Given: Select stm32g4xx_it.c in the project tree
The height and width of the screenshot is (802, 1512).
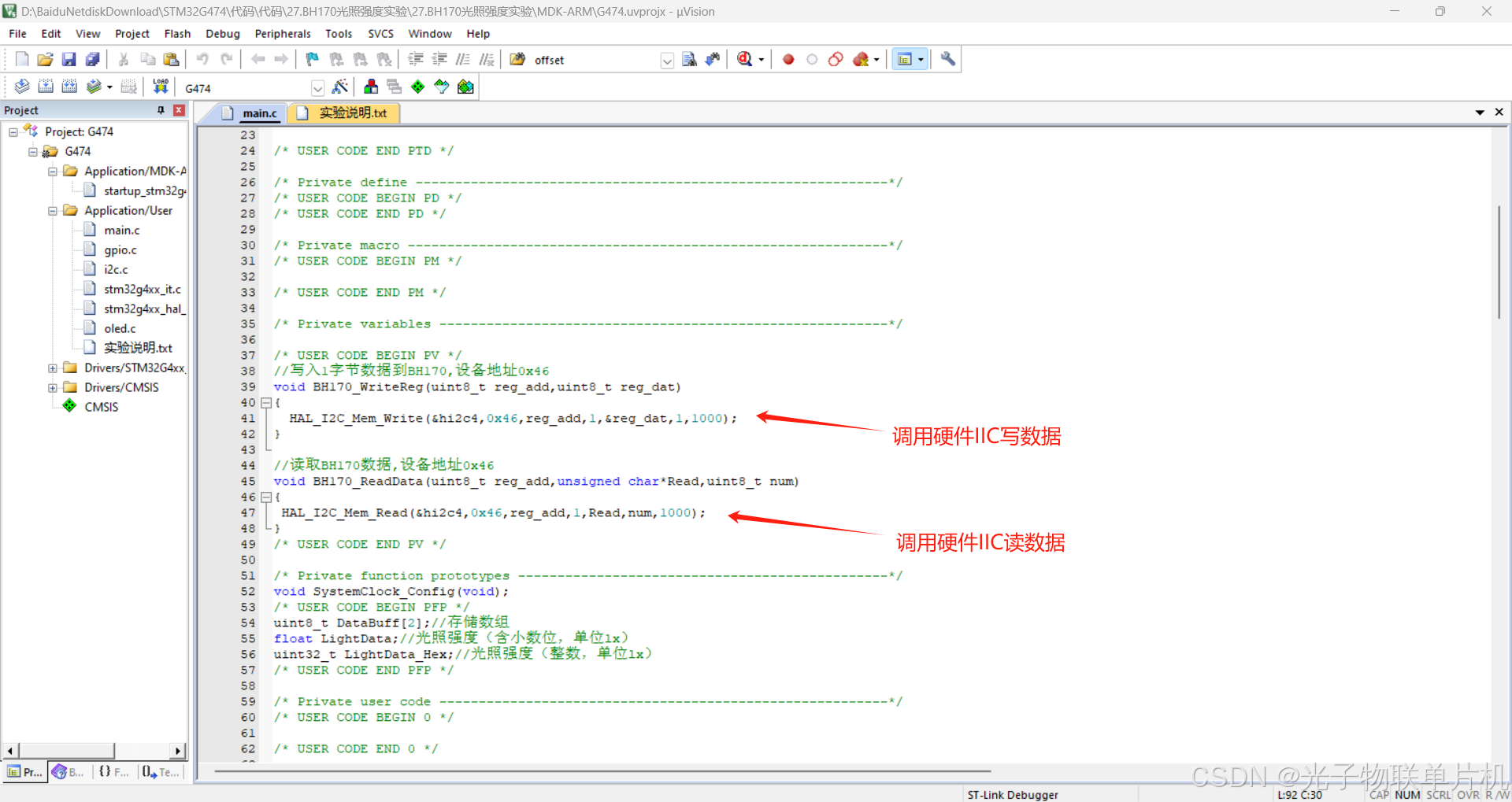Looking at the screenshot, I should [x=142, y=290].
